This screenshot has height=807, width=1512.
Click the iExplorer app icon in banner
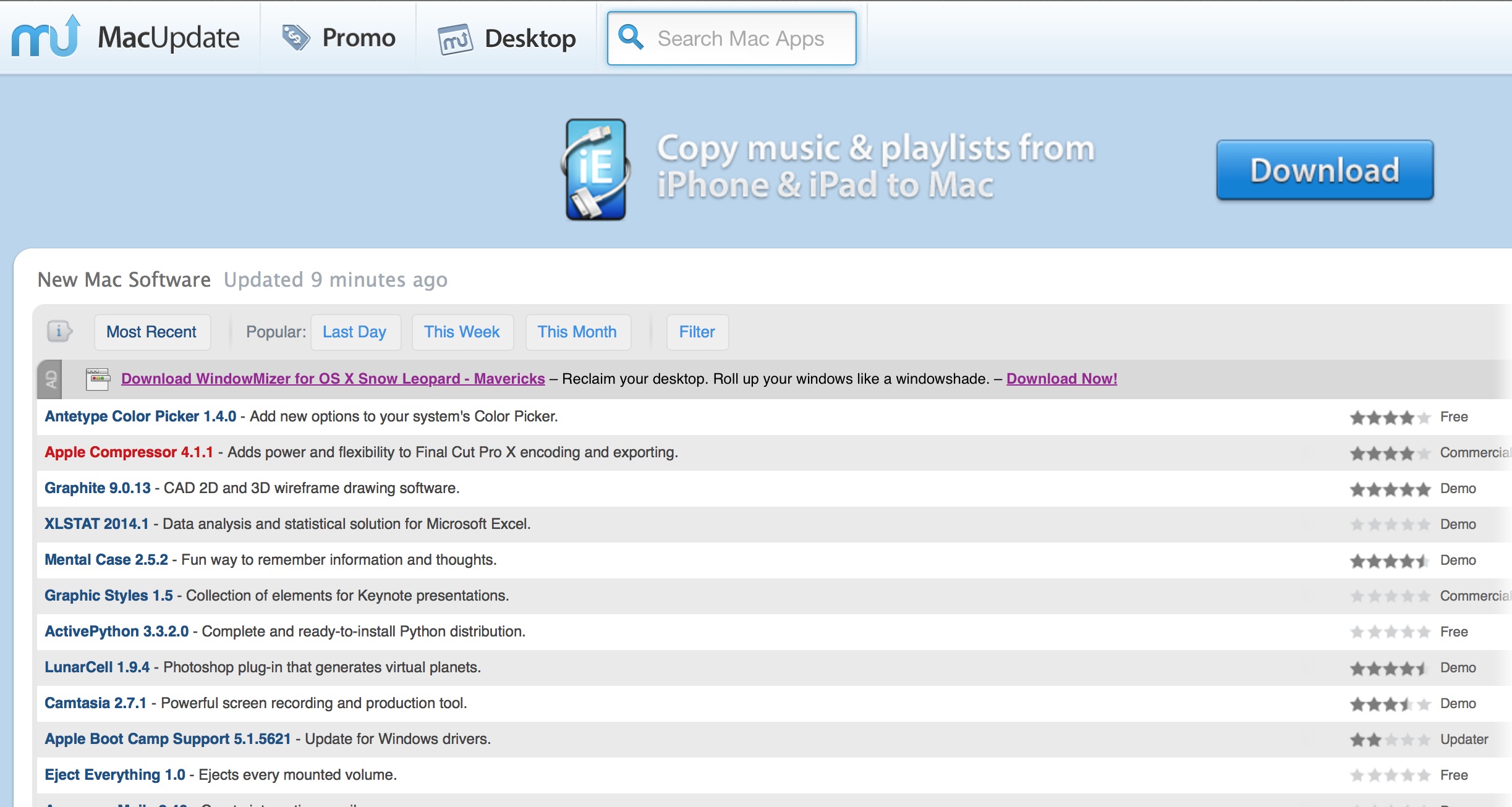tap(595, 169)
